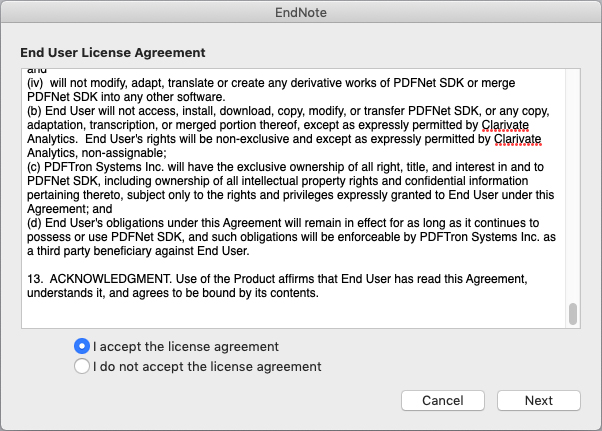Click the first red-underlined 'Clarivate' word

click(505, 125)
